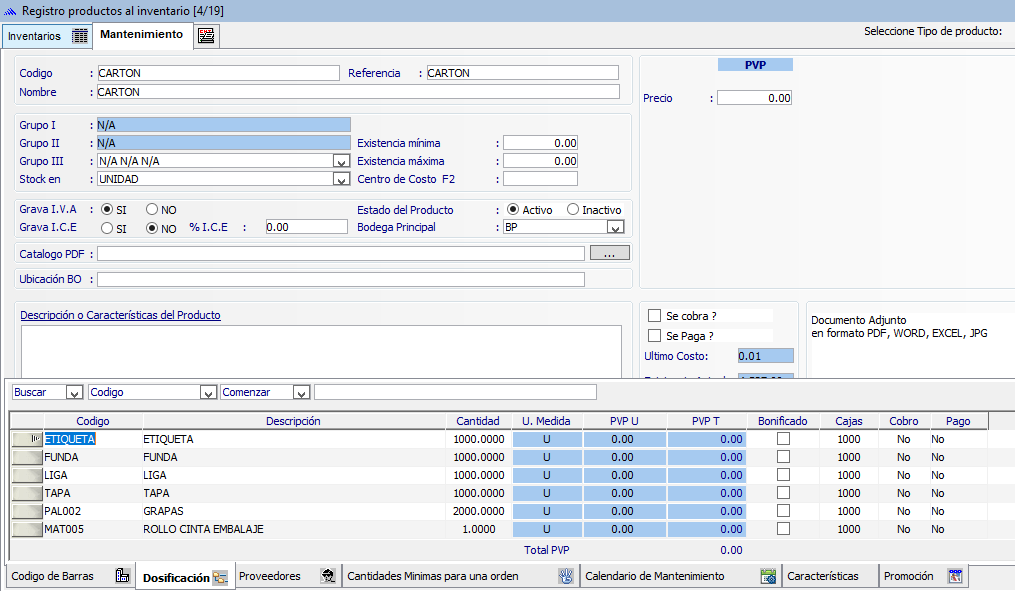Open the Grupo III dropdown
1015x591 pixels.
[340, 161]
